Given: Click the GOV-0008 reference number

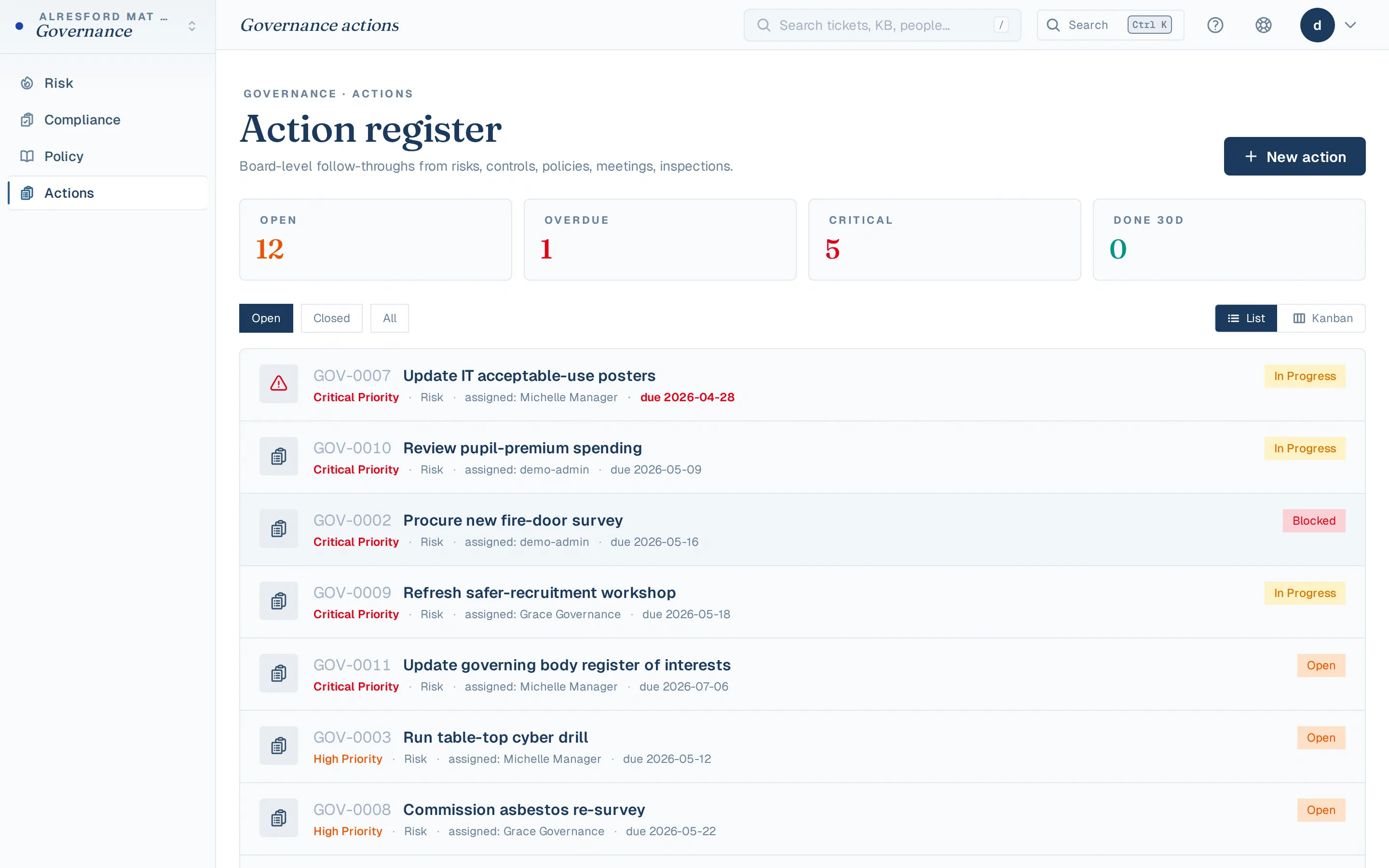Looking at the screenshot, I should [x=352, y=810].
